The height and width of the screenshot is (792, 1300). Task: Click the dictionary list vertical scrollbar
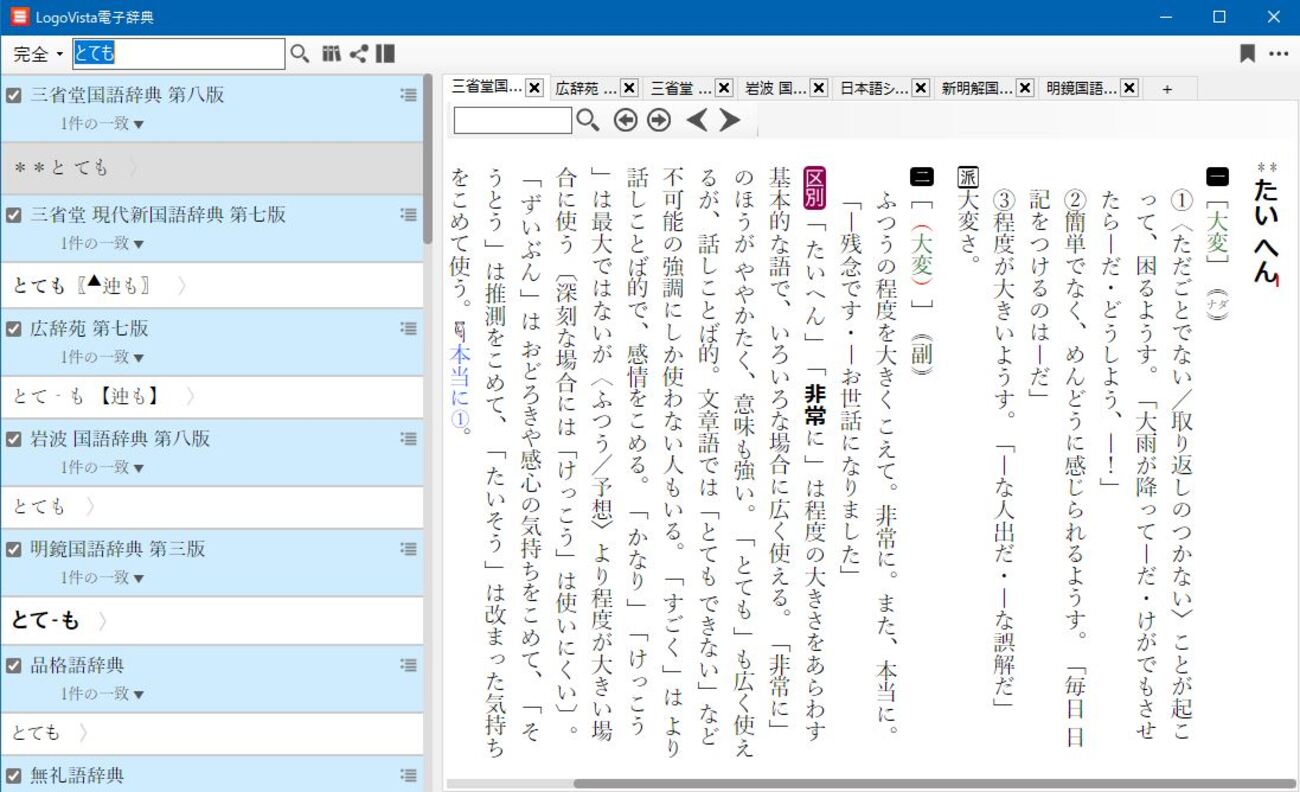(428, 160)
